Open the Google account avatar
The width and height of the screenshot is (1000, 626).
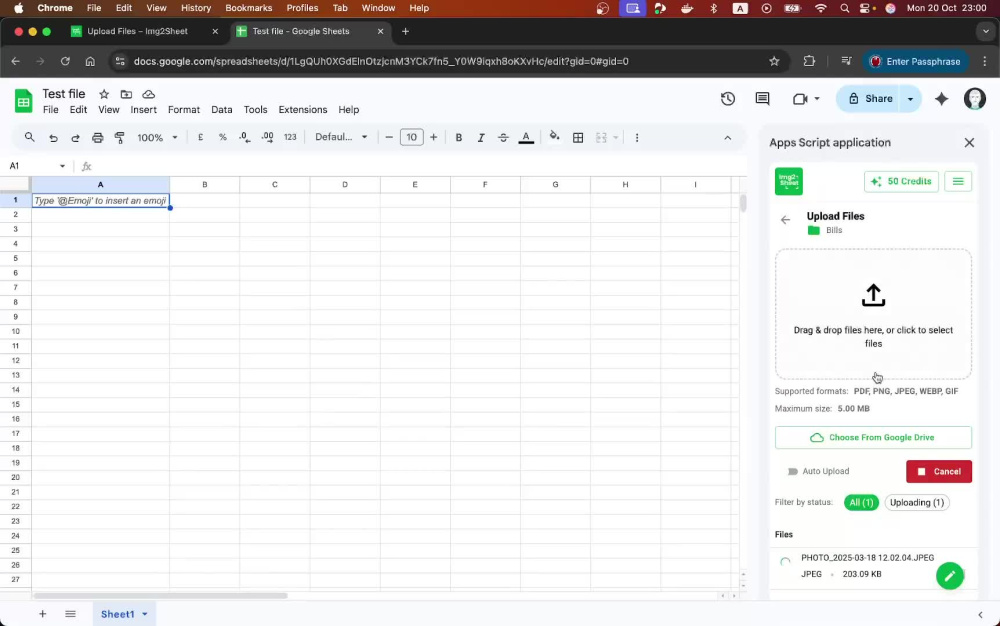click(974, 99)
